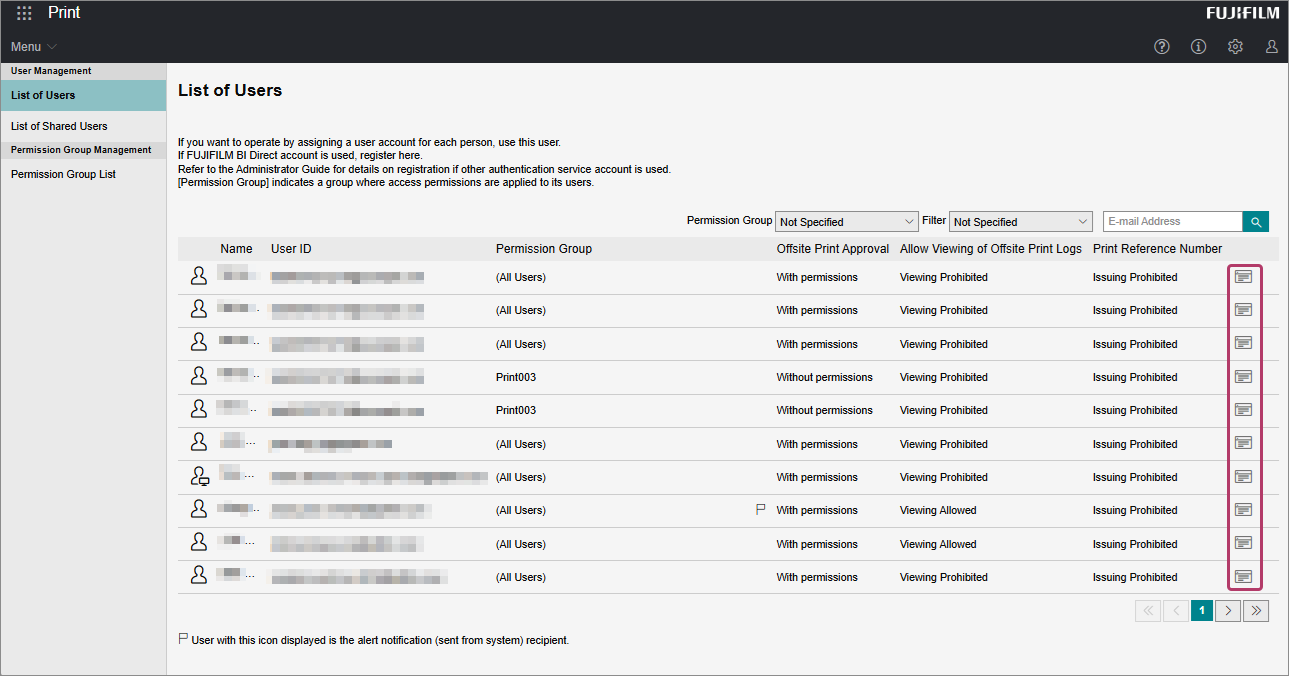Select List of Users in sidebar

[x=43, y=95]
